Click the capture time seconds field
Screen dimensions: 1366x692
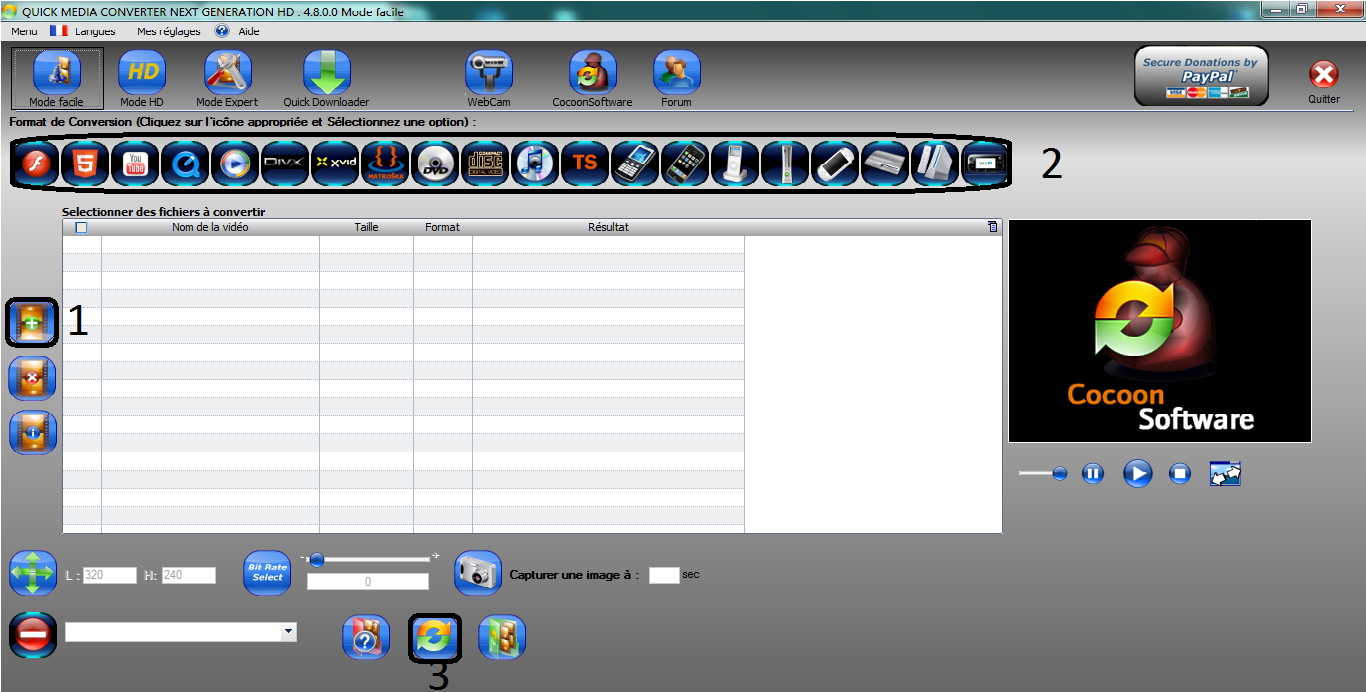[x=664, y=575]
